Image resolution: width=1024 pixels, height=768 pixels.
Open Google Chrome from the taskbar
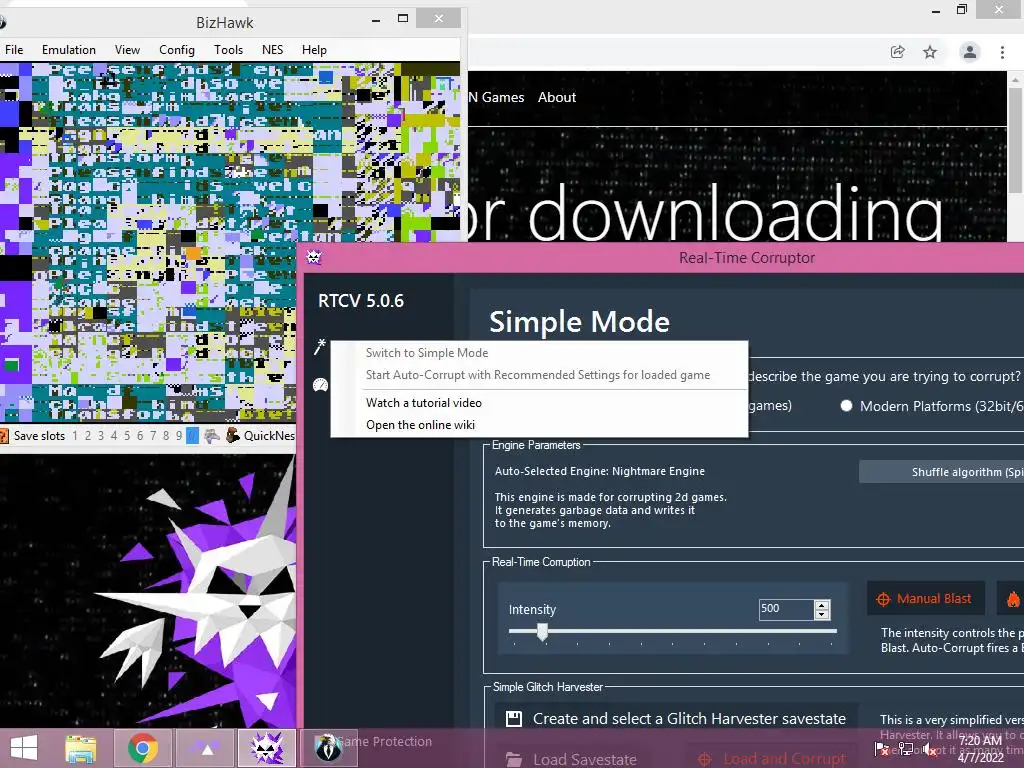coord(143,748)
